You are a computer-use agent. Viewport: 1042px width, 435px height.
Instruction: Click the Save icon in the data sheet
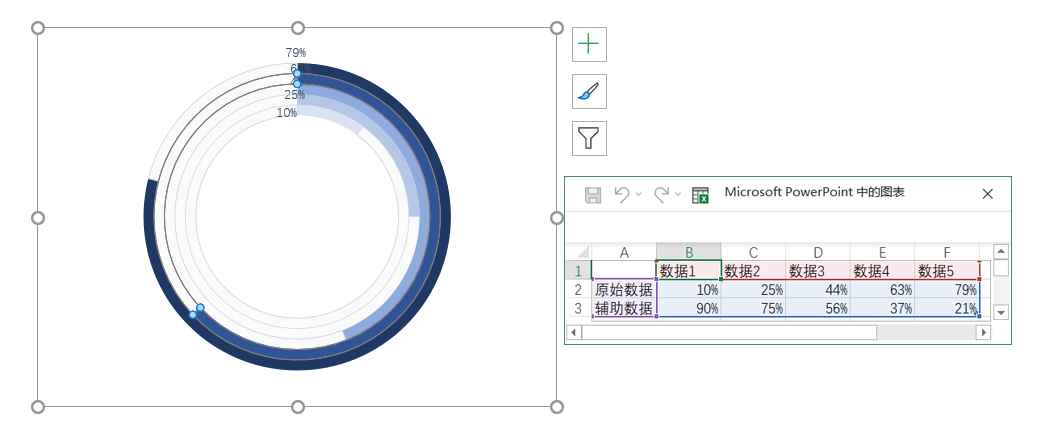coord(592,194)
